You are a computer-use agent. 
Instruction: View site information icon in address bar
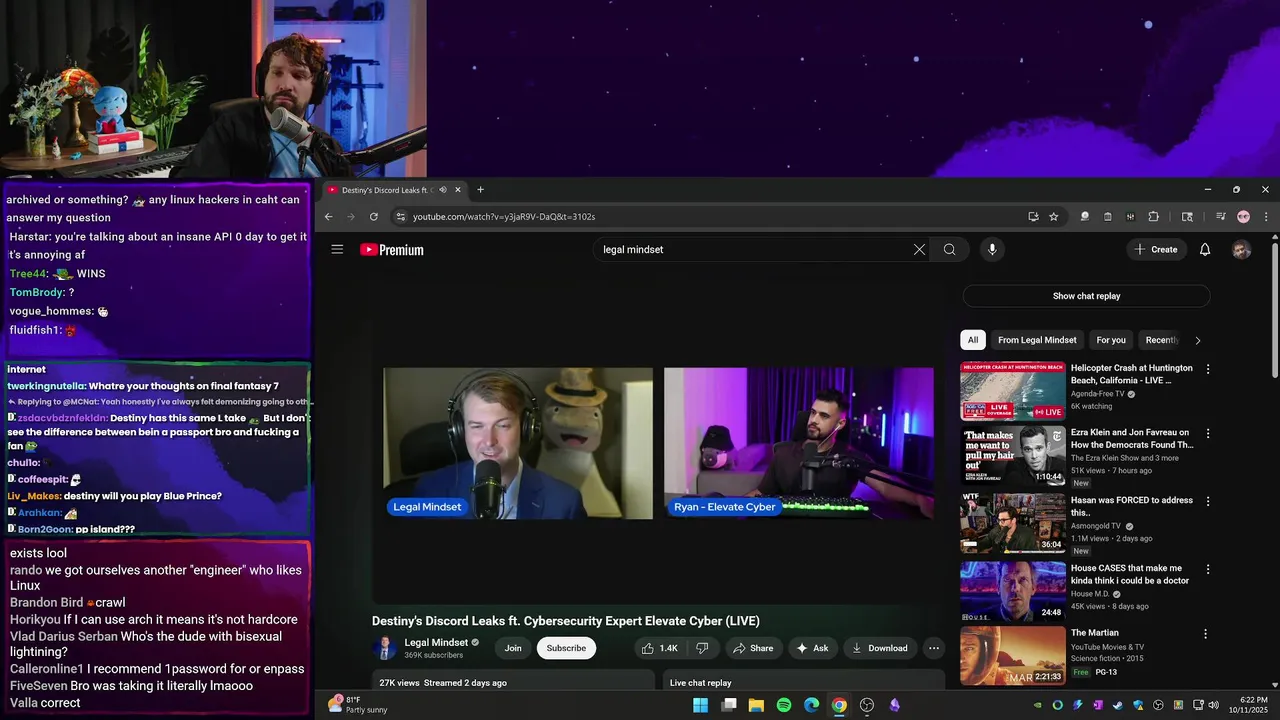pos(400,217)
